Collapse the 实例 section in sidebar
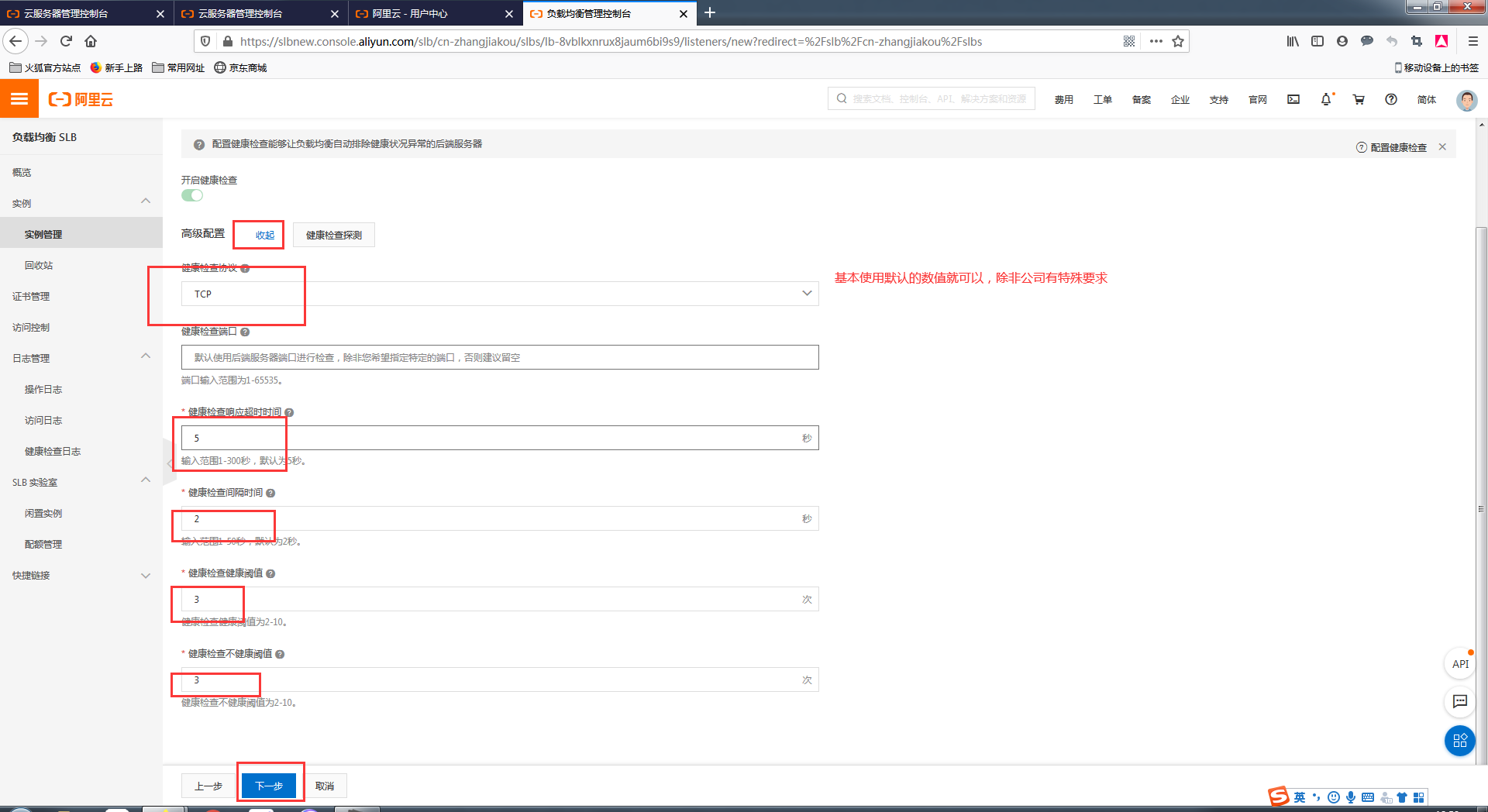 point(146,201)
